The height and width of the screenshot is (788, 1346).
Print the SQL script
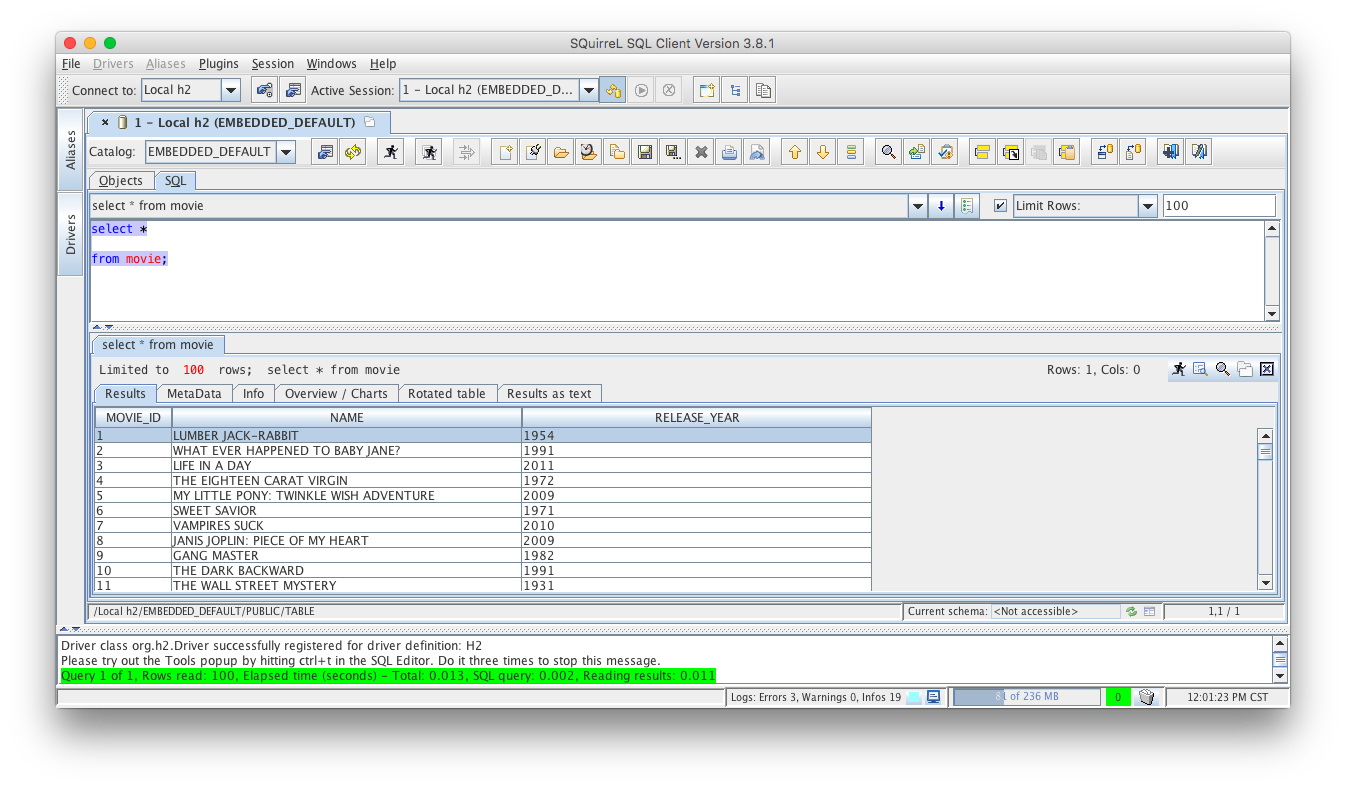tap(729, 151)
